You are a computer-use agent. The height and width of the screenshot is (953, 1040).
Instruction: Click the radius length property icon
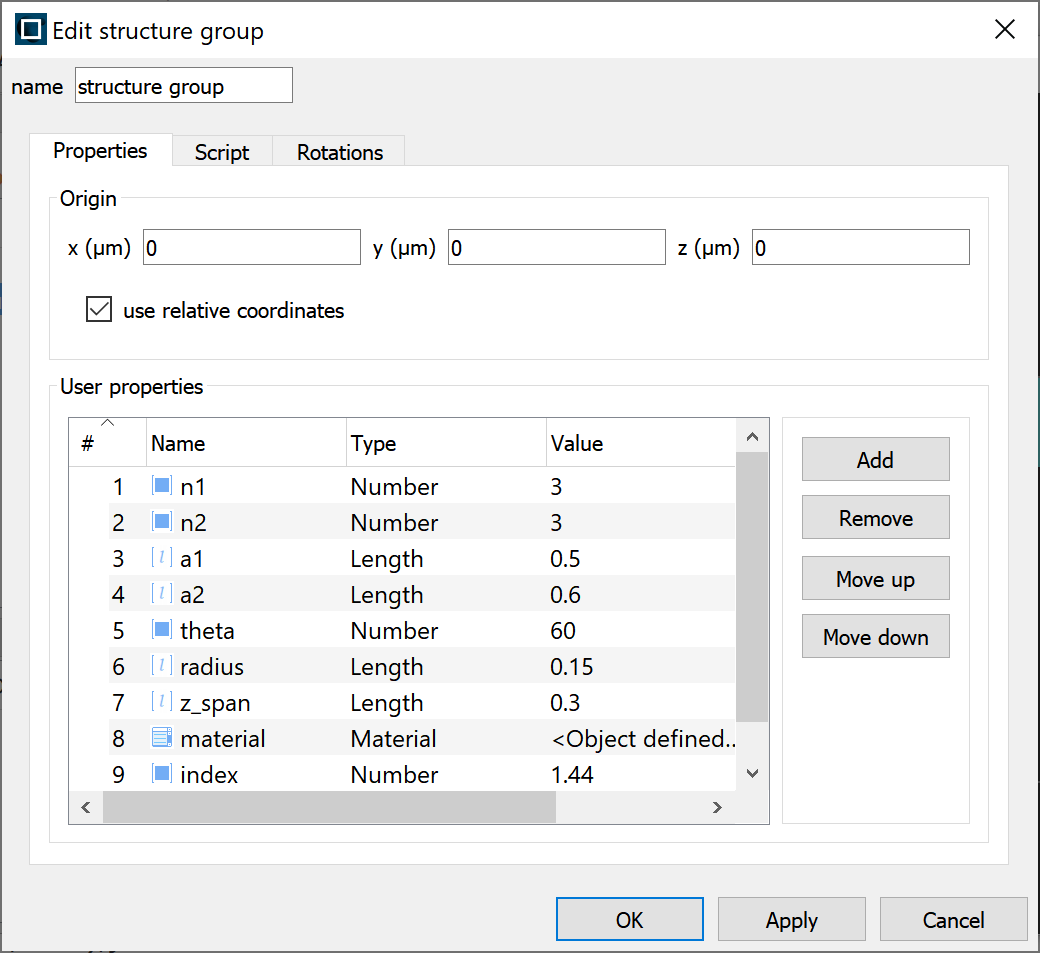tap(161, 666)
